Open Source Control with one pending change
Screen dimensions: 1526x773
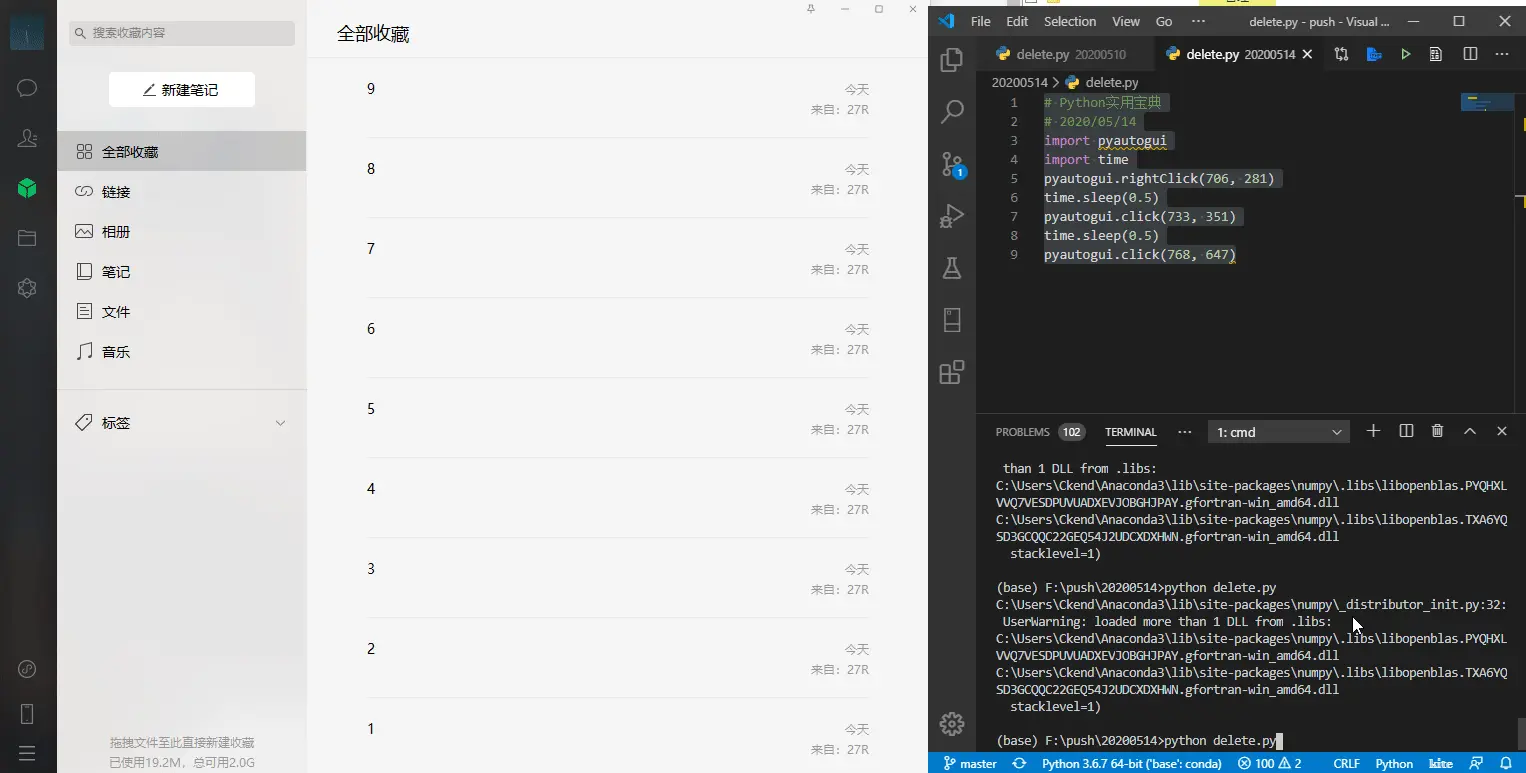952,164
